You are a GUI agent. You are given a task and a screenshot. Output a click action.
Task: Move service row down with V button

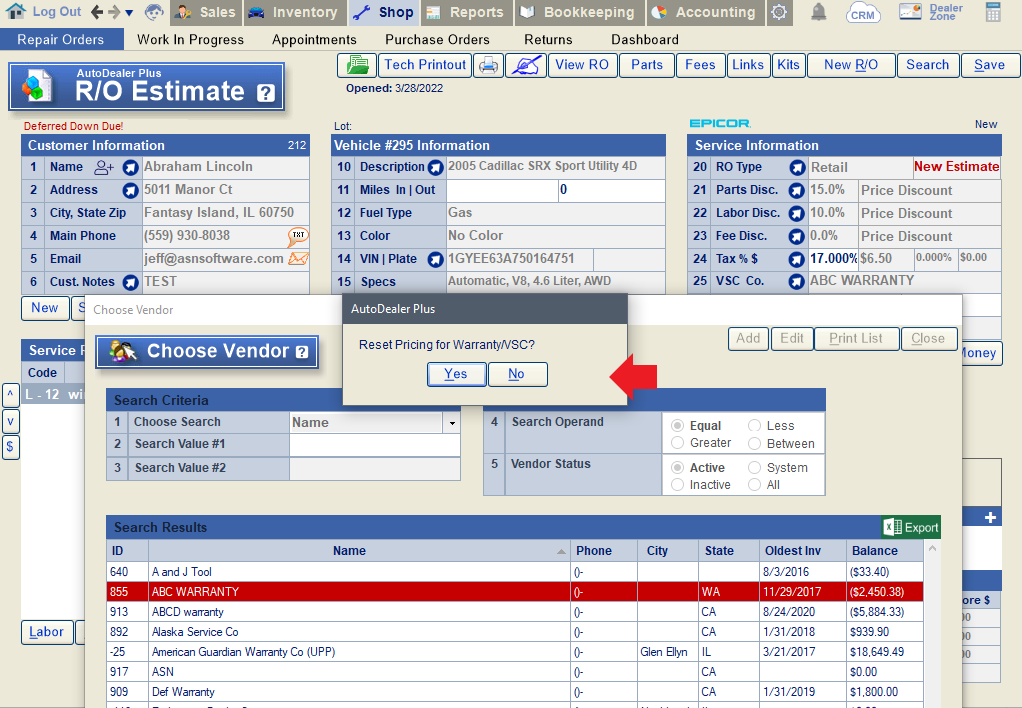pyautogui.click(x=10, y=421)
